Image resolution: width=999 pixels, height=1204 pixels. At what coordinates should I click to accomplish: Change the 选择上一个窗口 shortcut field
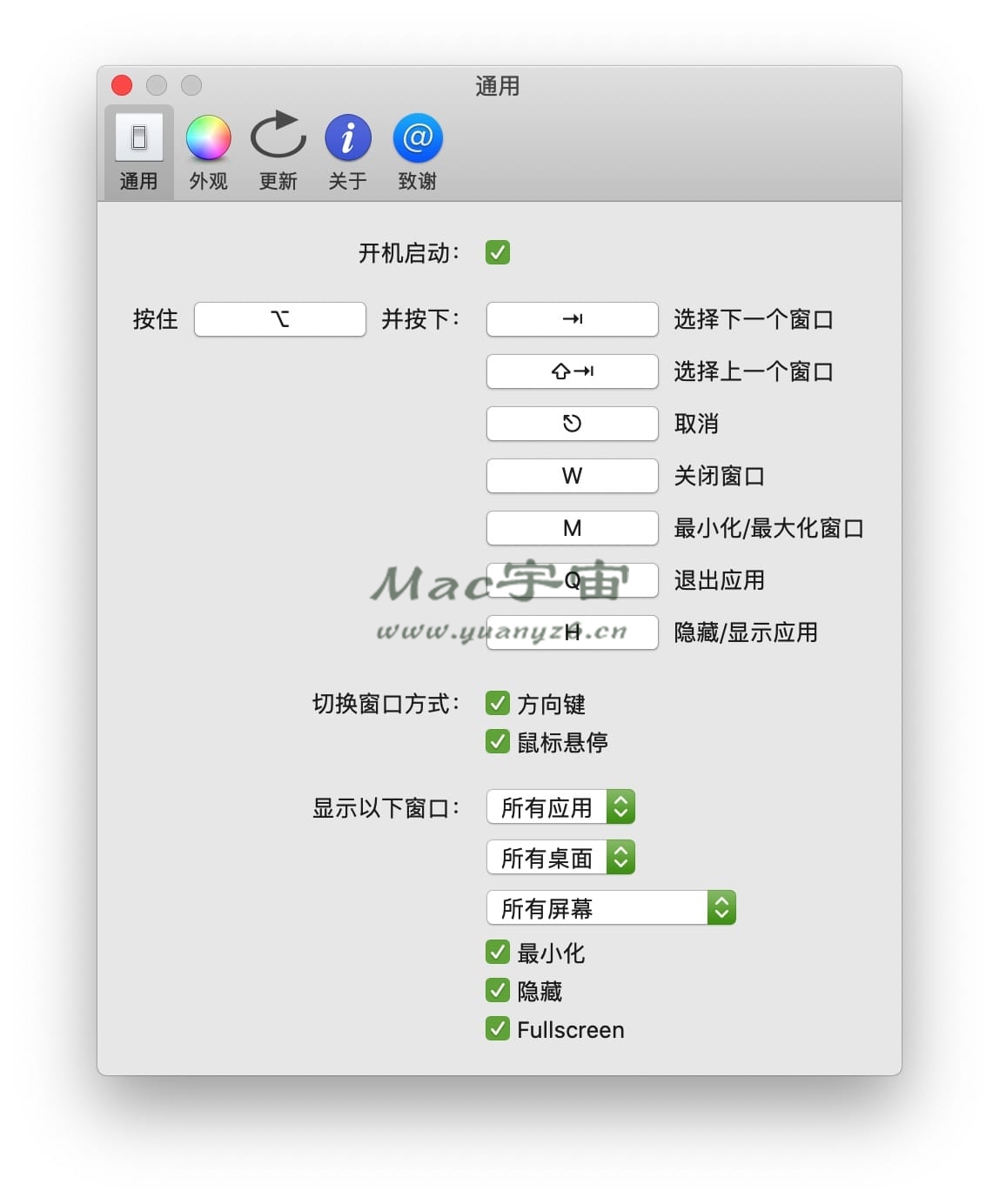[572, 371]
